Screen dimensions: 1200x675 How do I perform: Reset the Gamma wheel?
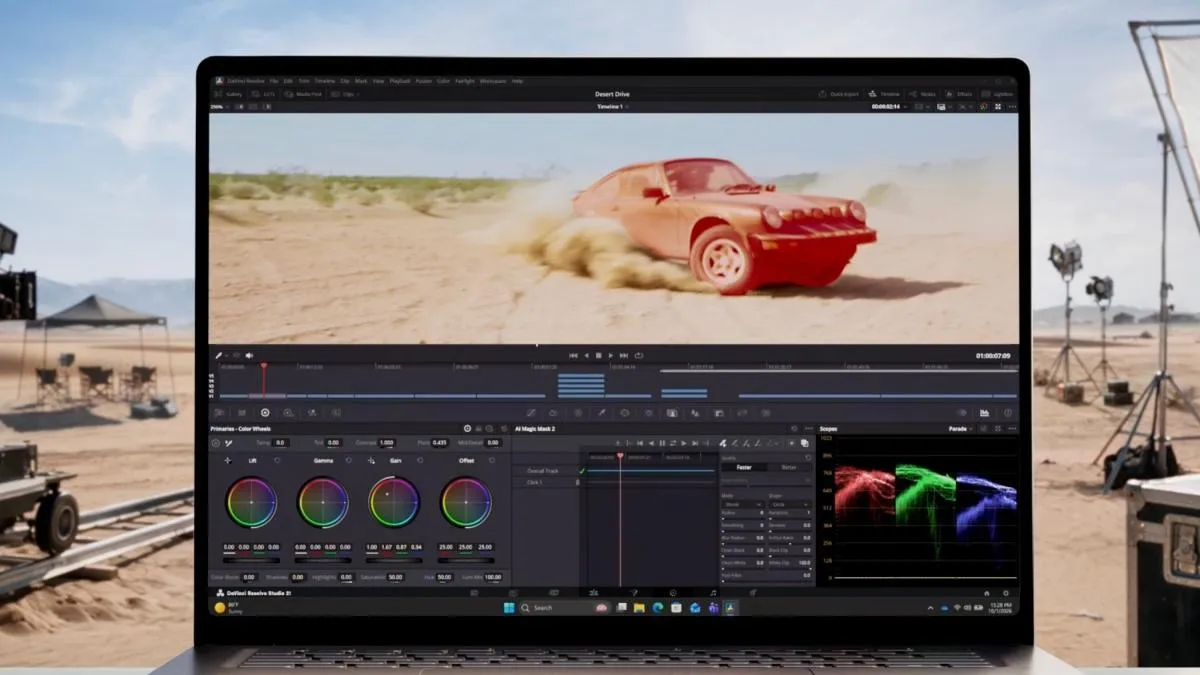point(348,460)
